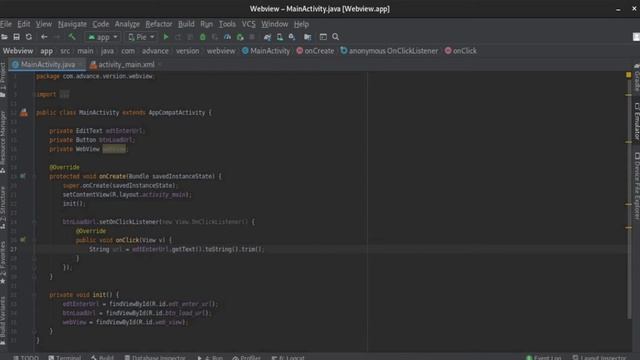
Task: Click the Search Everywhere magnifier icon
Action: [336, 37]
